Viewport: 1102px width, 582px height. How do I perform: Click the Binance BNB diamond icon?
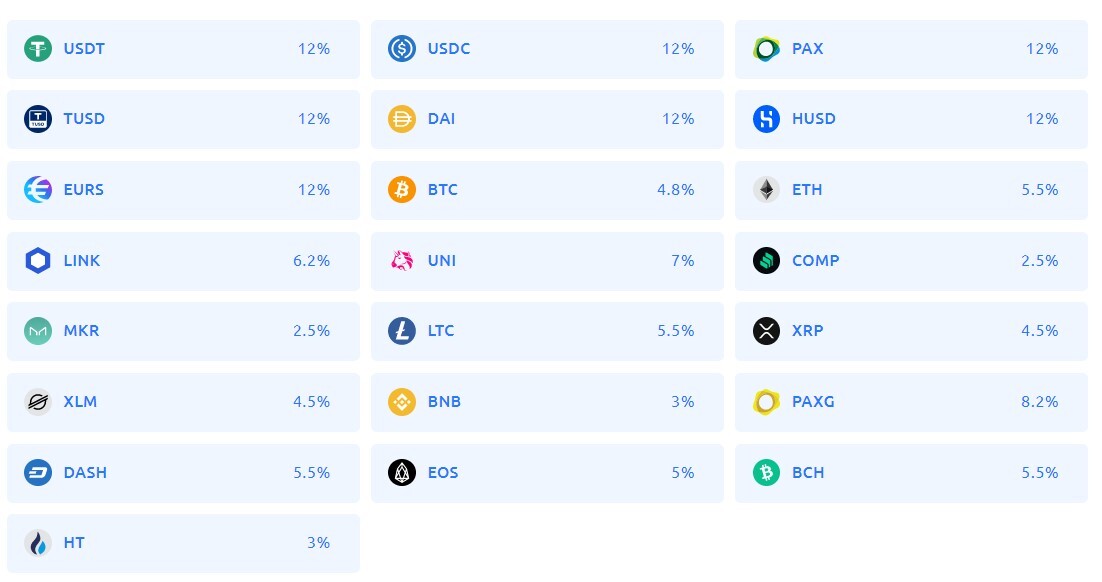[x=402, y=402]
